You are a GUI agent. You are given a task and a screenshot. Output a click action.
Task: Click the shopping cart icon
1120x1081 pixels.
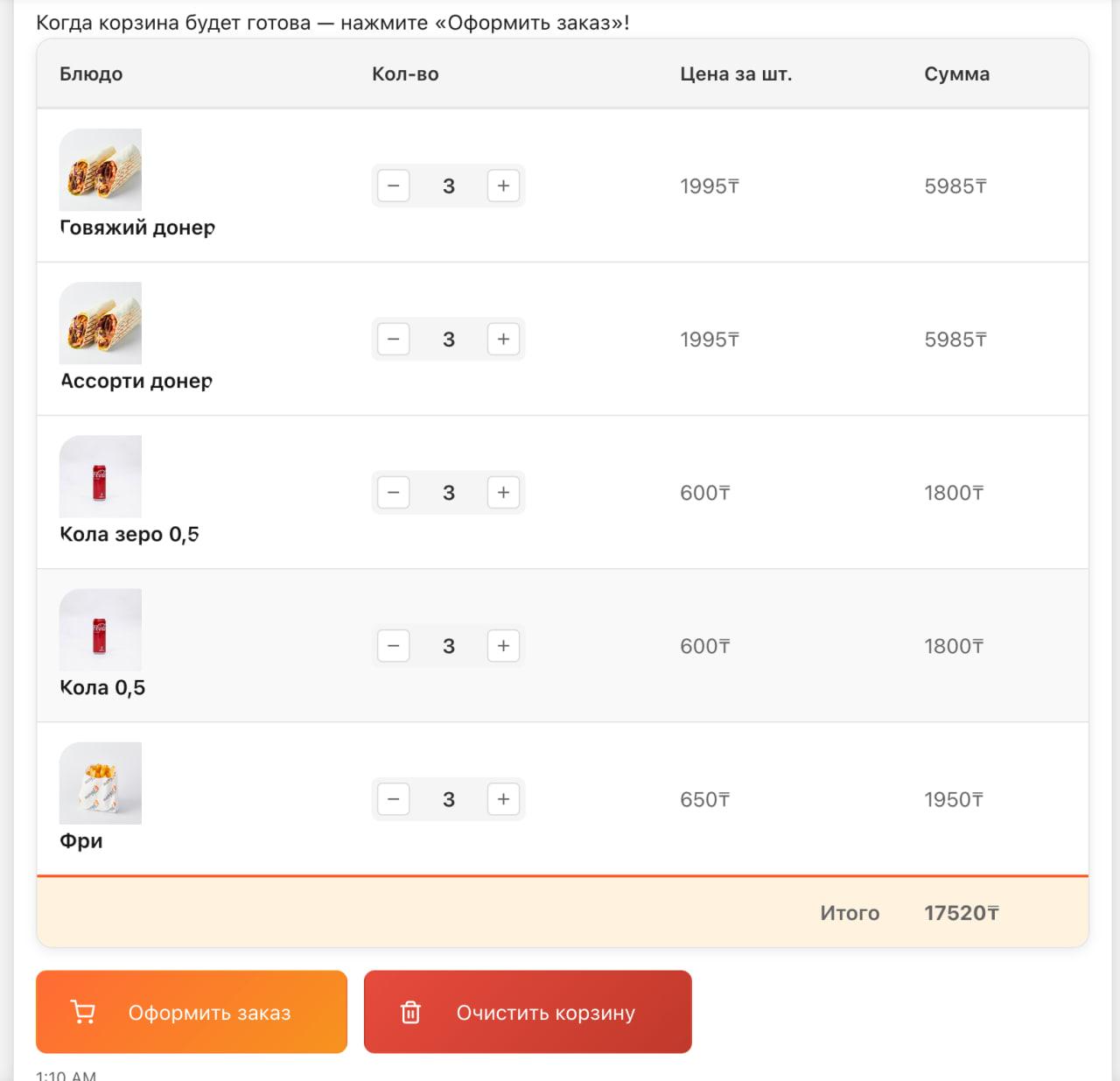click(83, 1012)
